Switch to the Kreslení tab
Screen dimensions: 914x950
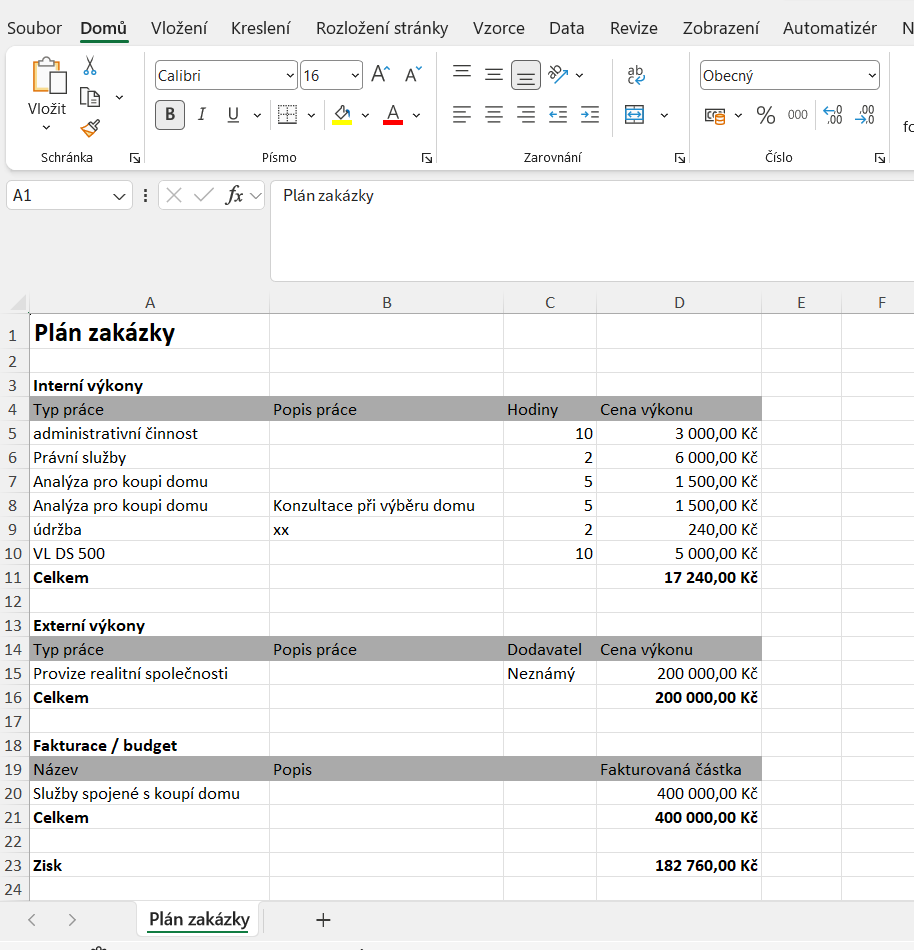point(260,28)
